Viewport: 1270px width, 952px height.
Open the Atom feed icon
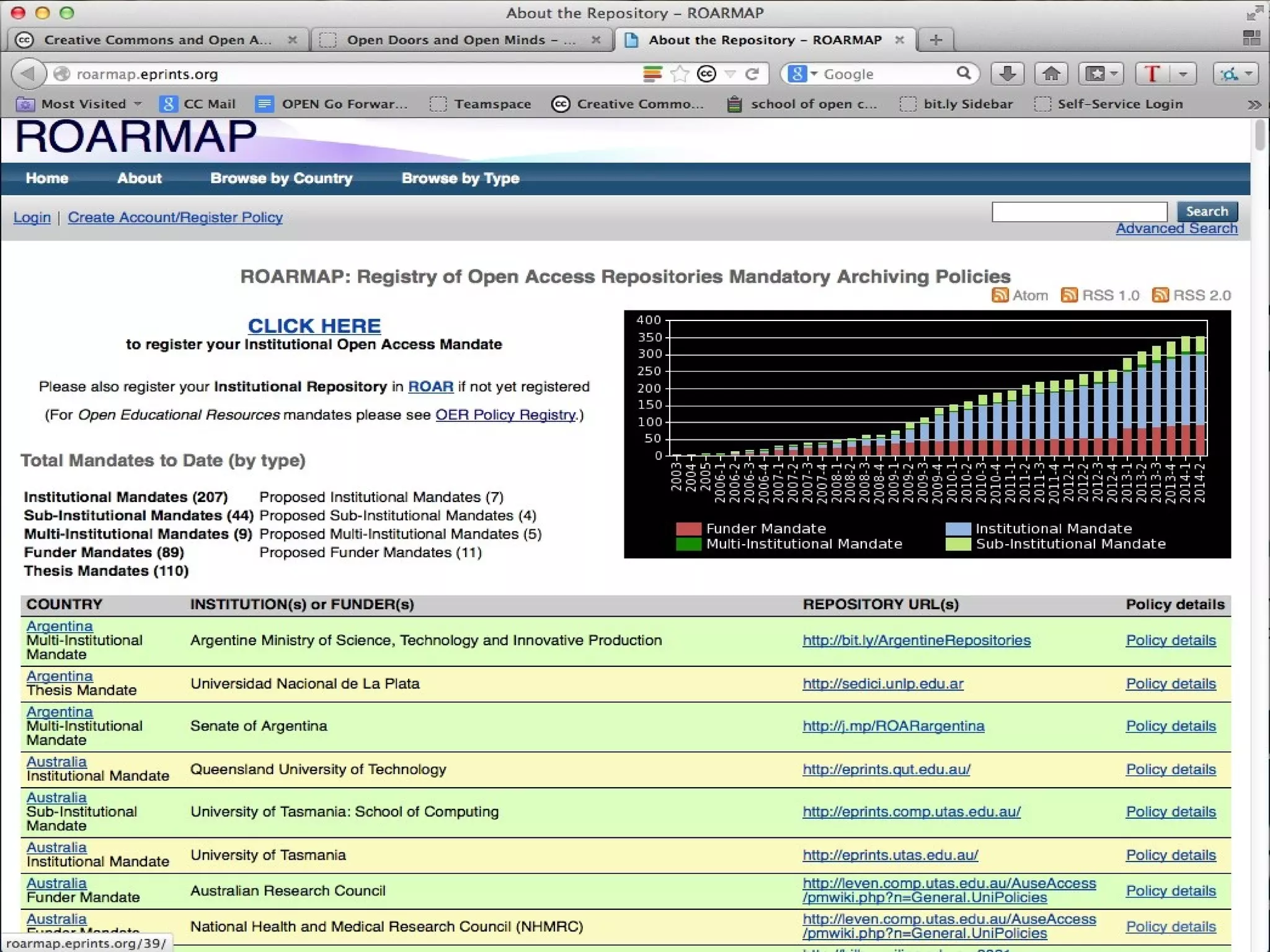click(1000, 295)
